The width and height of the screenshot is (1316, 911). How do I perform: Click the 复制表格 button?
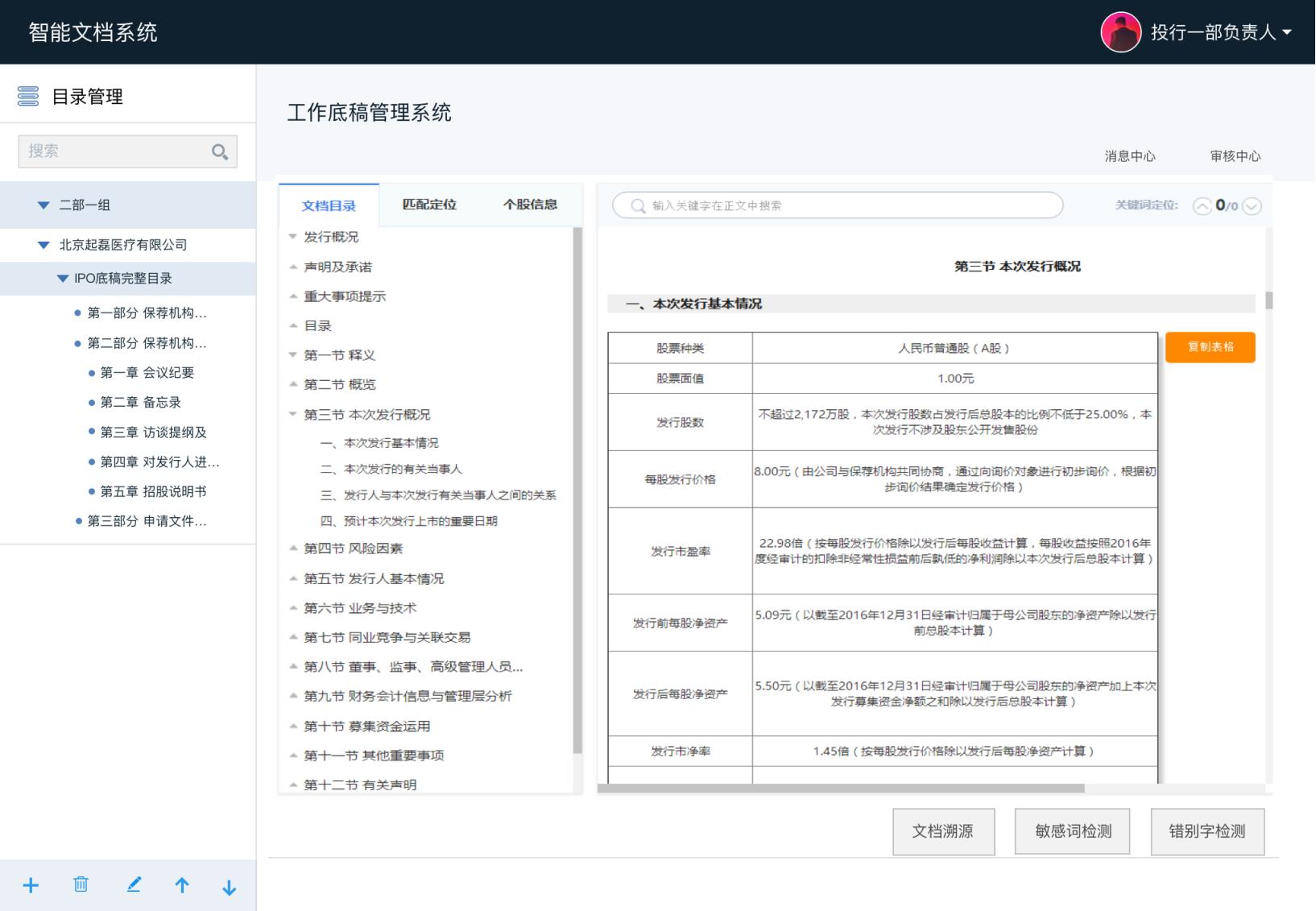pyautogui.click(x=1210, y=347)
